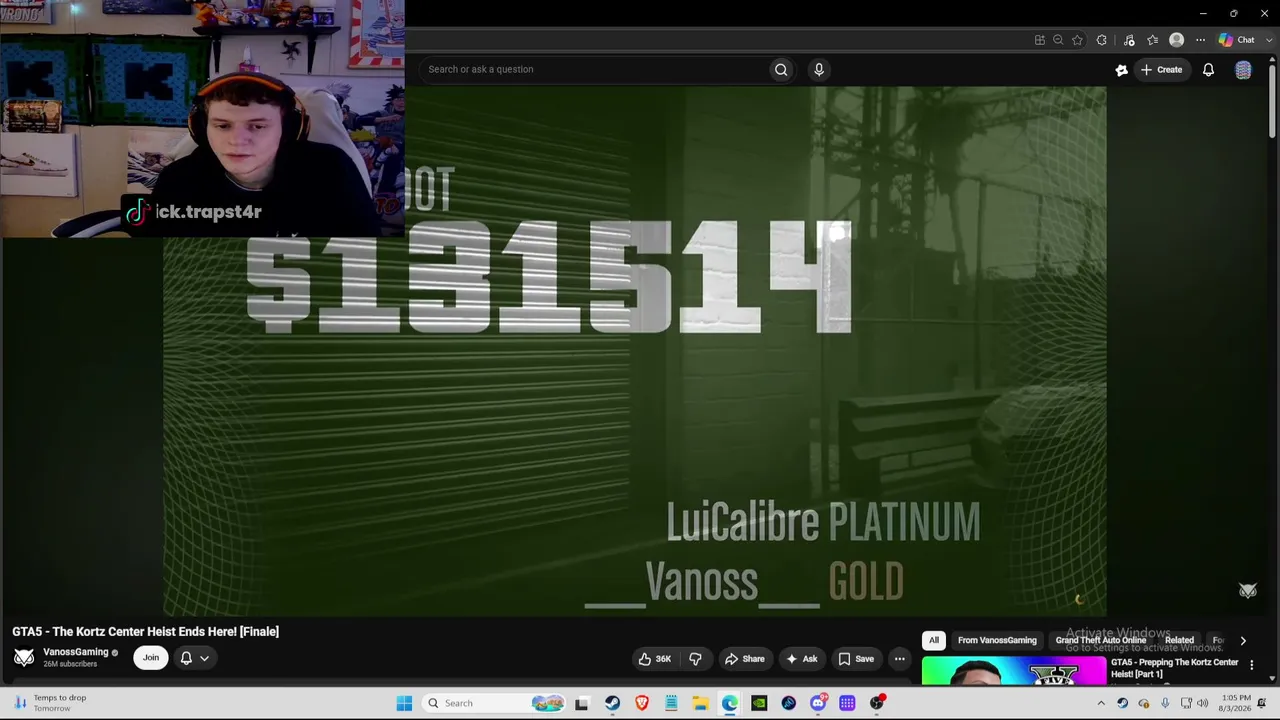Image resolution: width=1280 pixels, height=720 pixels.
Task: Save the video to a playlist
Action: point(856,659)
